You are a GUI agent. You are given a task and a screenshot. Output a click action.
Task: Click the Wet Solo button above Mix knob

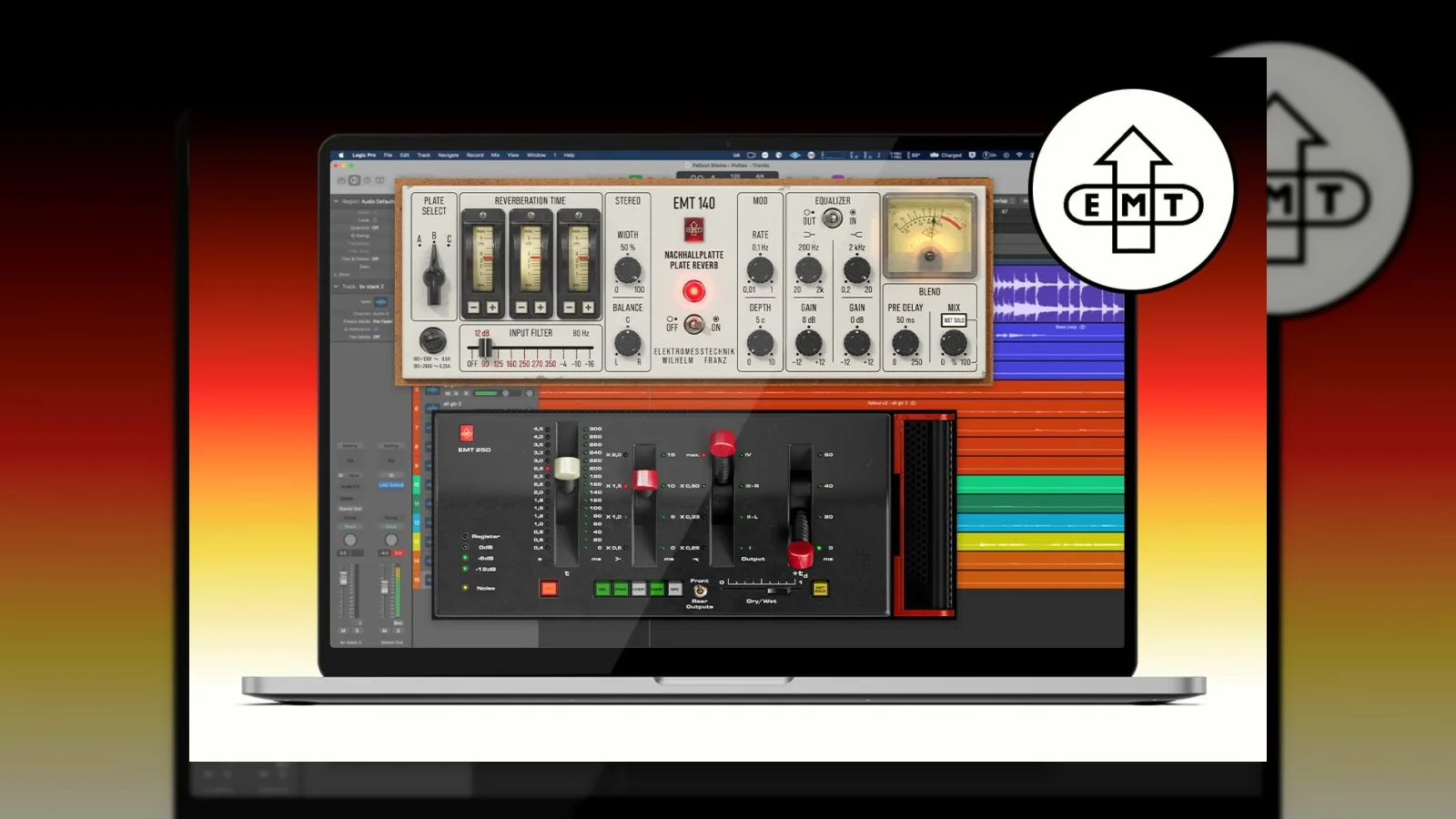coord(954,320)
